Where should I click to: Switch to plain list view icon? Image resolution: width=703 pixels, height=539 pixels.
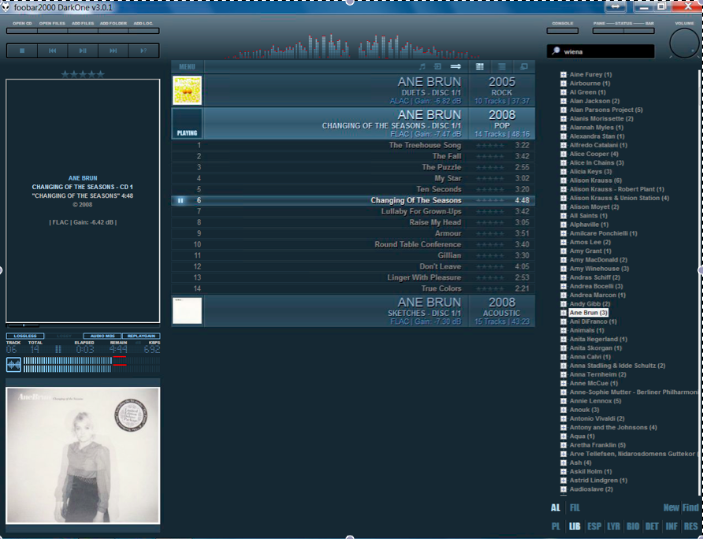[x=502, y=67]
